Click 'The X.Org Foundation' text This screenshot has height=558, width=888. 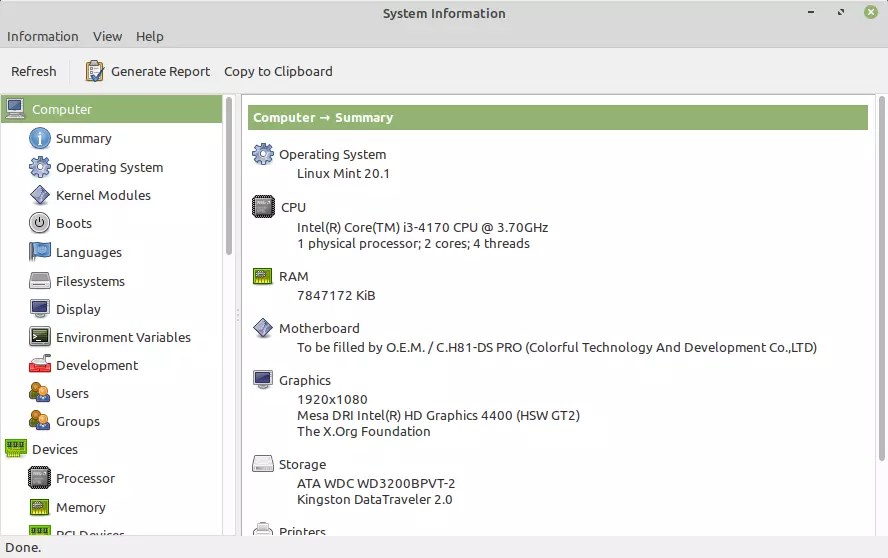364,431
